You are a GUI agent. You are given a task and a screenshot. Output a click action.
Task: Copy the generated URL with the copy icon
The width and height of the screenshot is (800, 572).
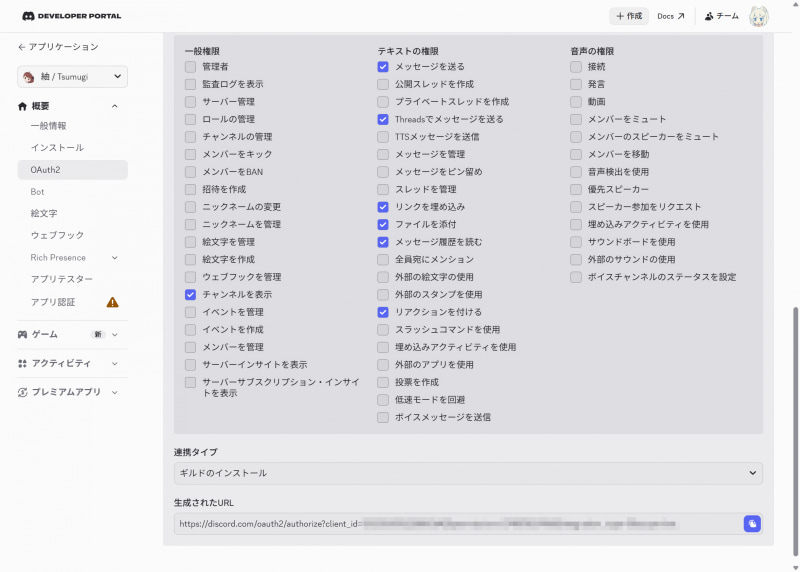[x=752, y=524]
